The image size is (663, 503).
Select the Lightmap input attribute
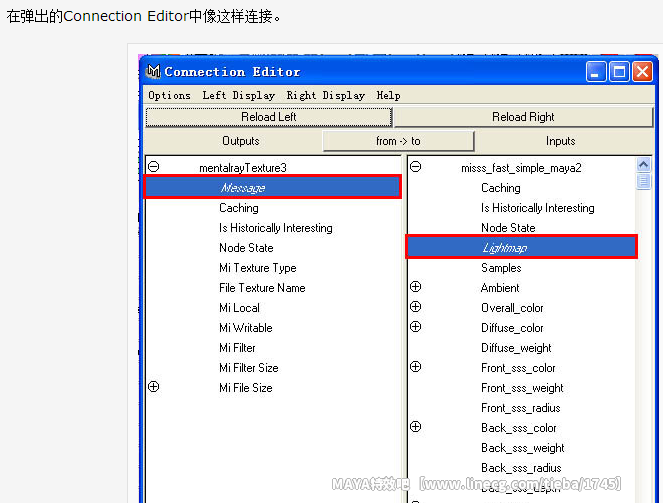pos(522,247)
